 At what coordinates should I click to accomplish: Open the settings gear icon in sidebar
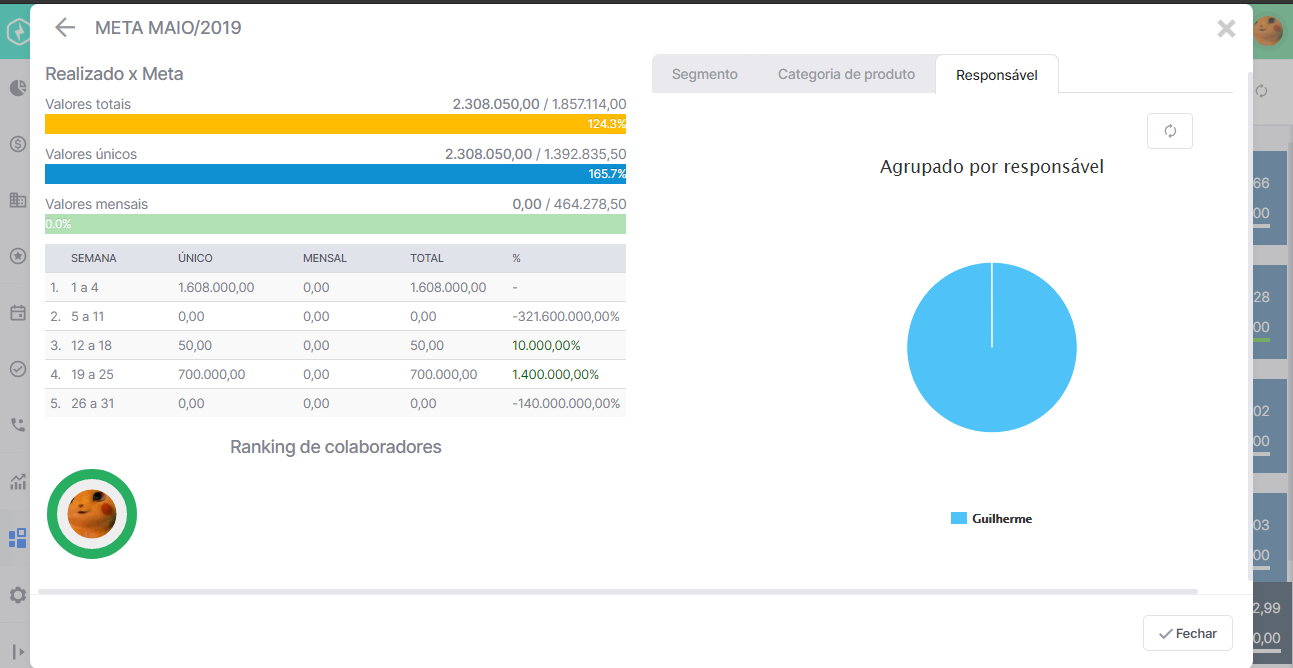pos(17,595)
